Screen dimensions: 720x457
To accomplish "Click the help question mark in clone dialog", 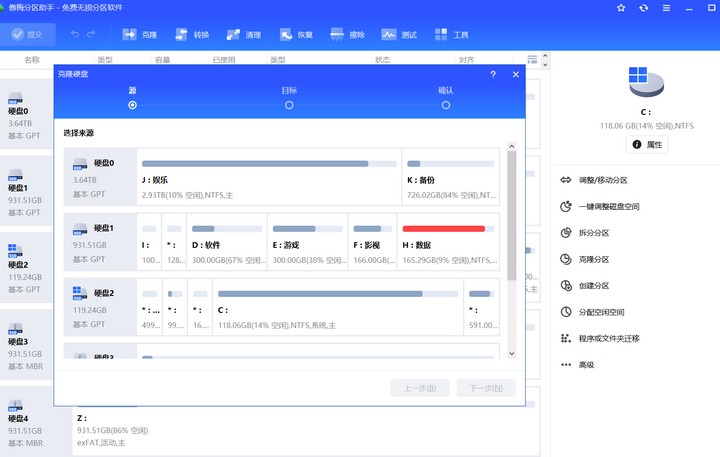I will click(x=493, y=75).
